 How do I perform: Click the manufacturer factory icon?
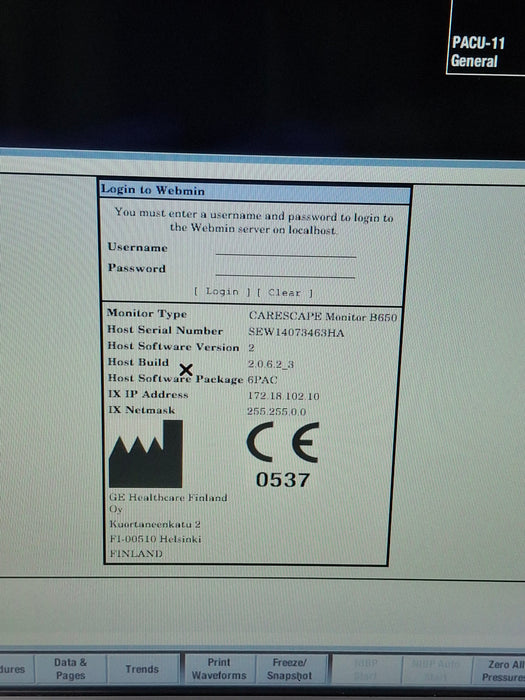(146, 454)
